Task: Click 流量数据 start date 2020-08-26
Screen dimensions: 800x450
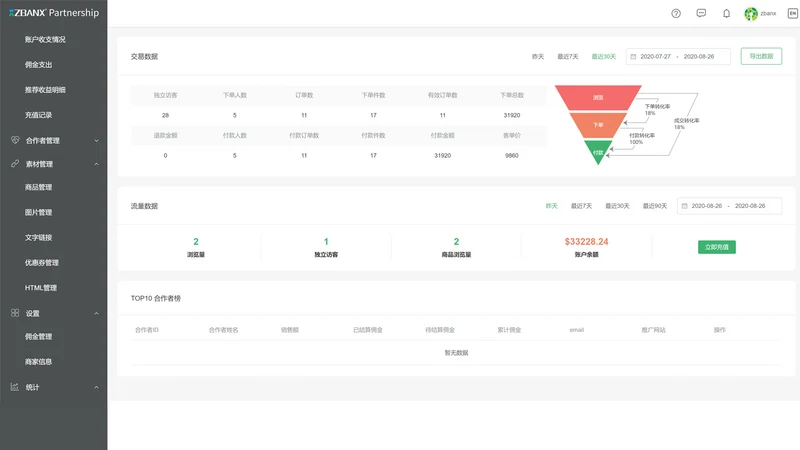Action: click(707, 206)
